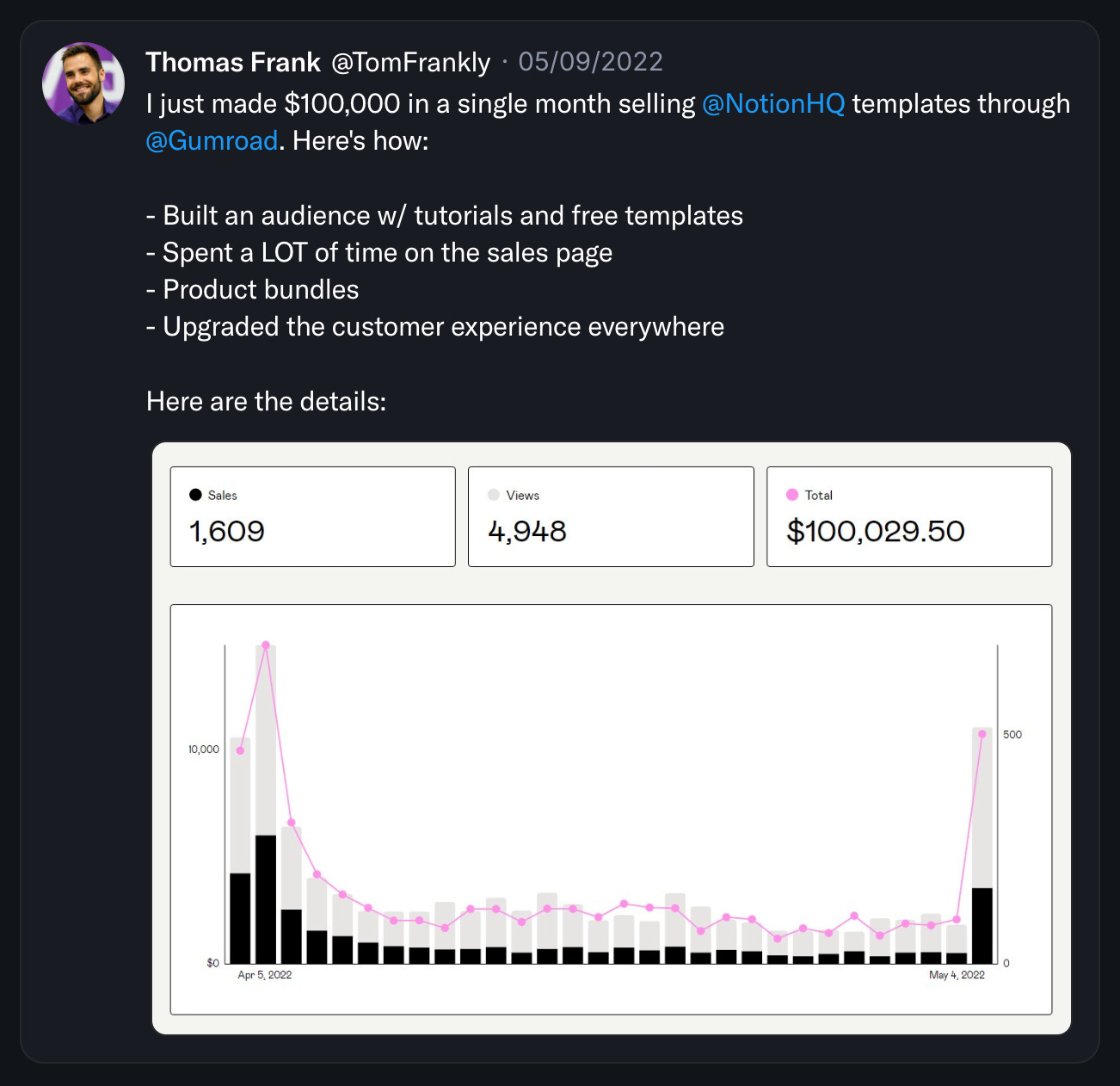Click the first pink data point on chart
The width and height of the screenshot is (1120, 1086).
click(x=240, y=750)
